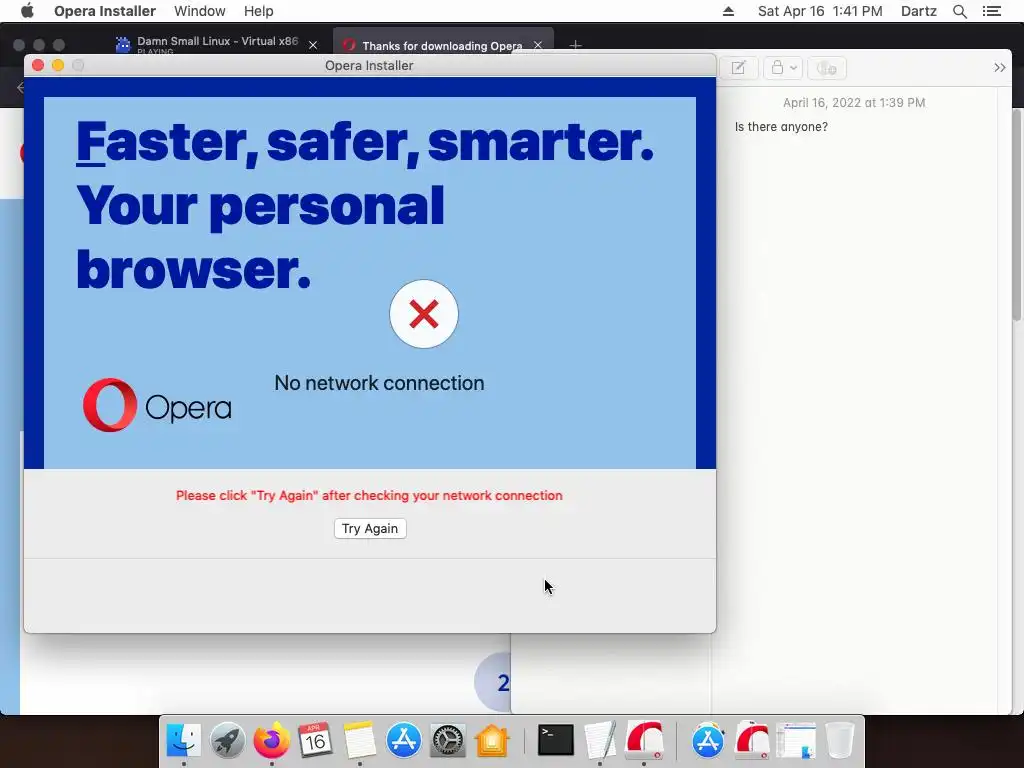Close the Damn Small Linux tab

pyautogui.click(x=313, y=45)
